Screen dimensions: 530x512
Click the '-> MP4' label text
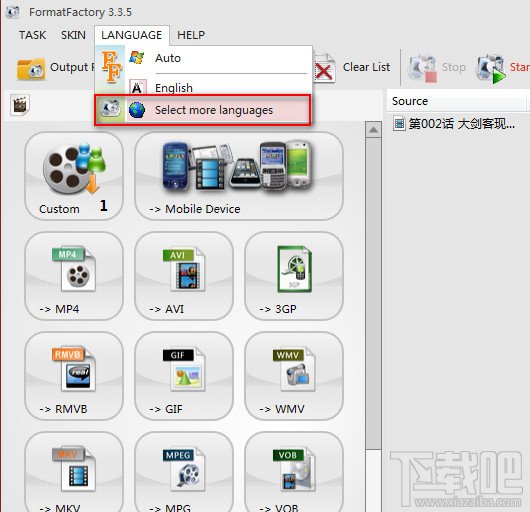pos(59,309)
